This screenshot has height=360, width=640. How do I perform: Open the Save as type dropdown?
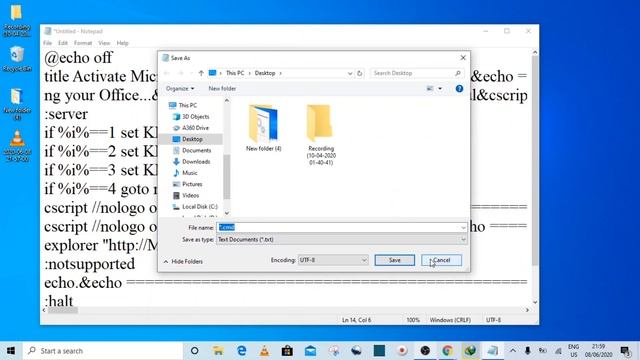pyautogui.click(x=342, y=240)
